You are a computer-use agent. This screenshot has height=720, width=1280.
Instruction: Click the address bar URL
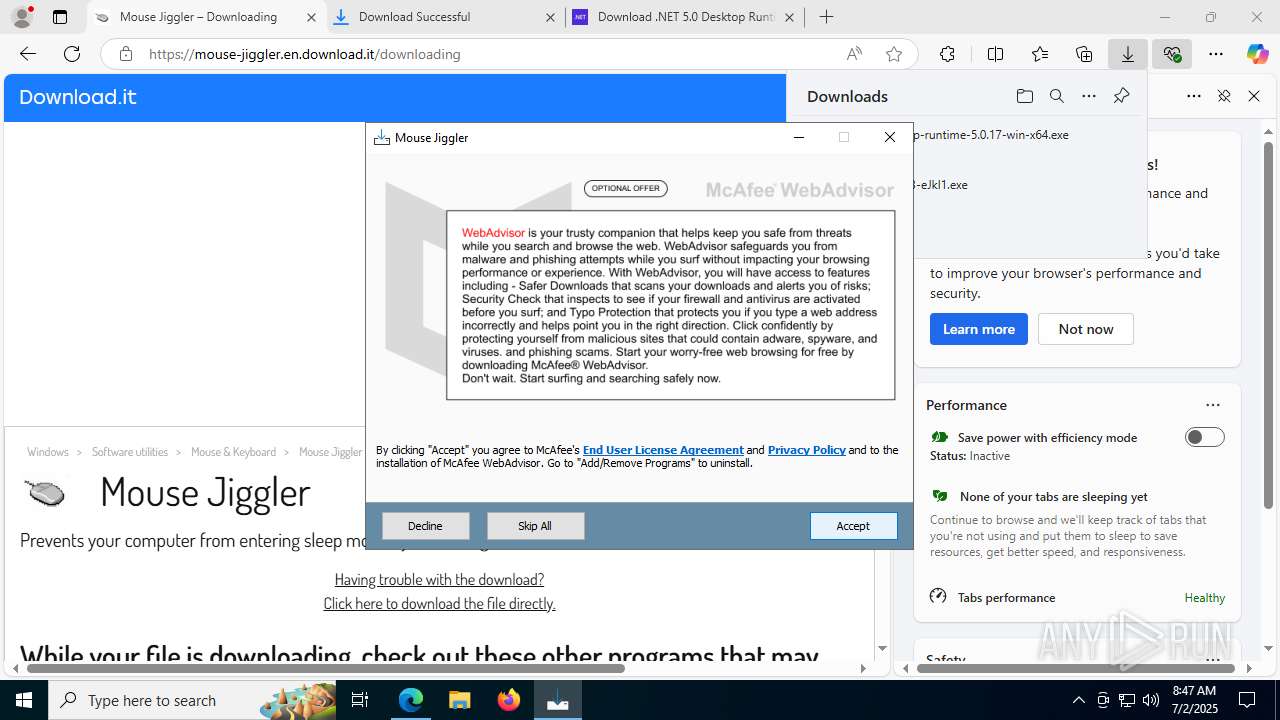click(305, 54)
